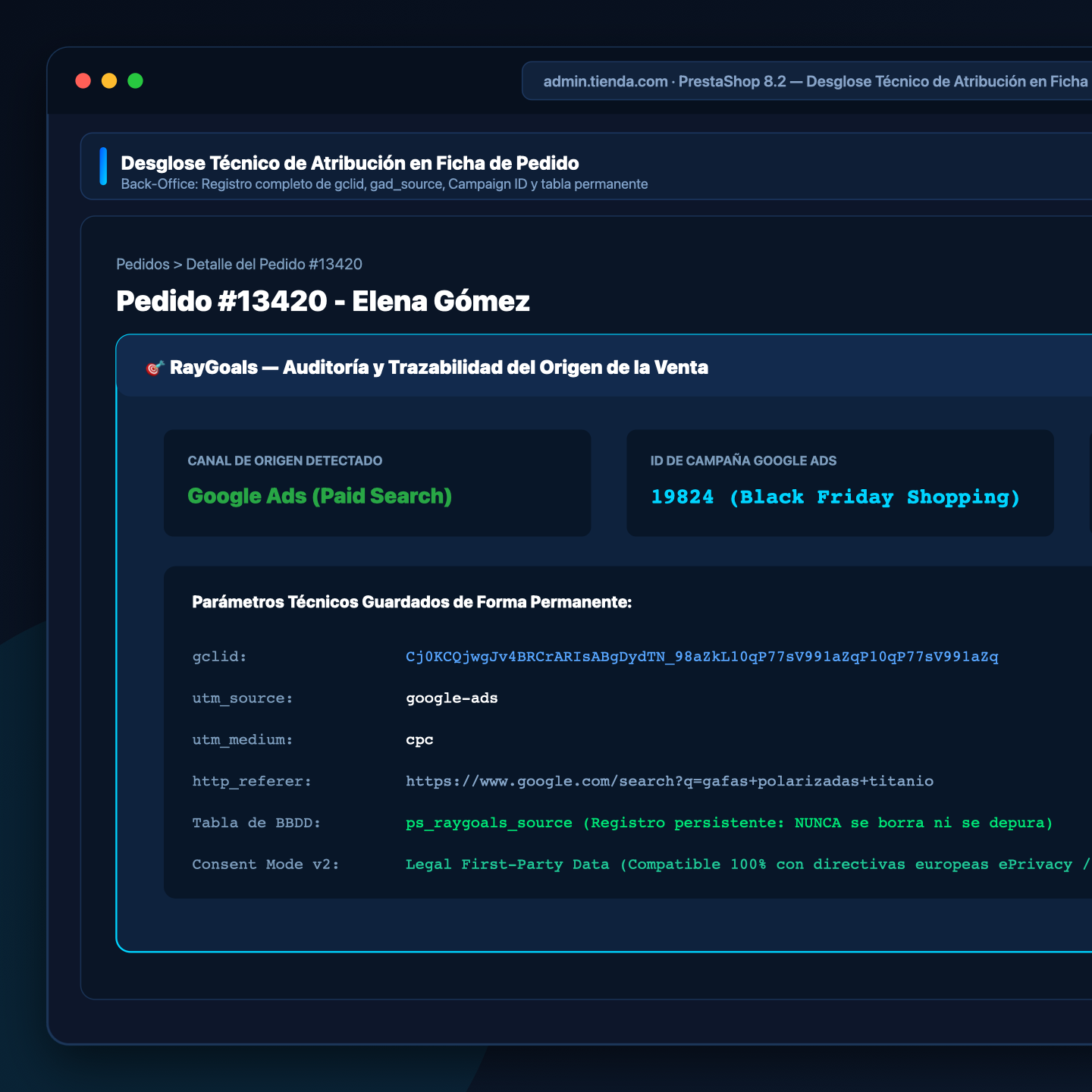Viewport: 1092px width, 1092px height.
Task: Open the google.com search referer URL
Action: (670, 782)
